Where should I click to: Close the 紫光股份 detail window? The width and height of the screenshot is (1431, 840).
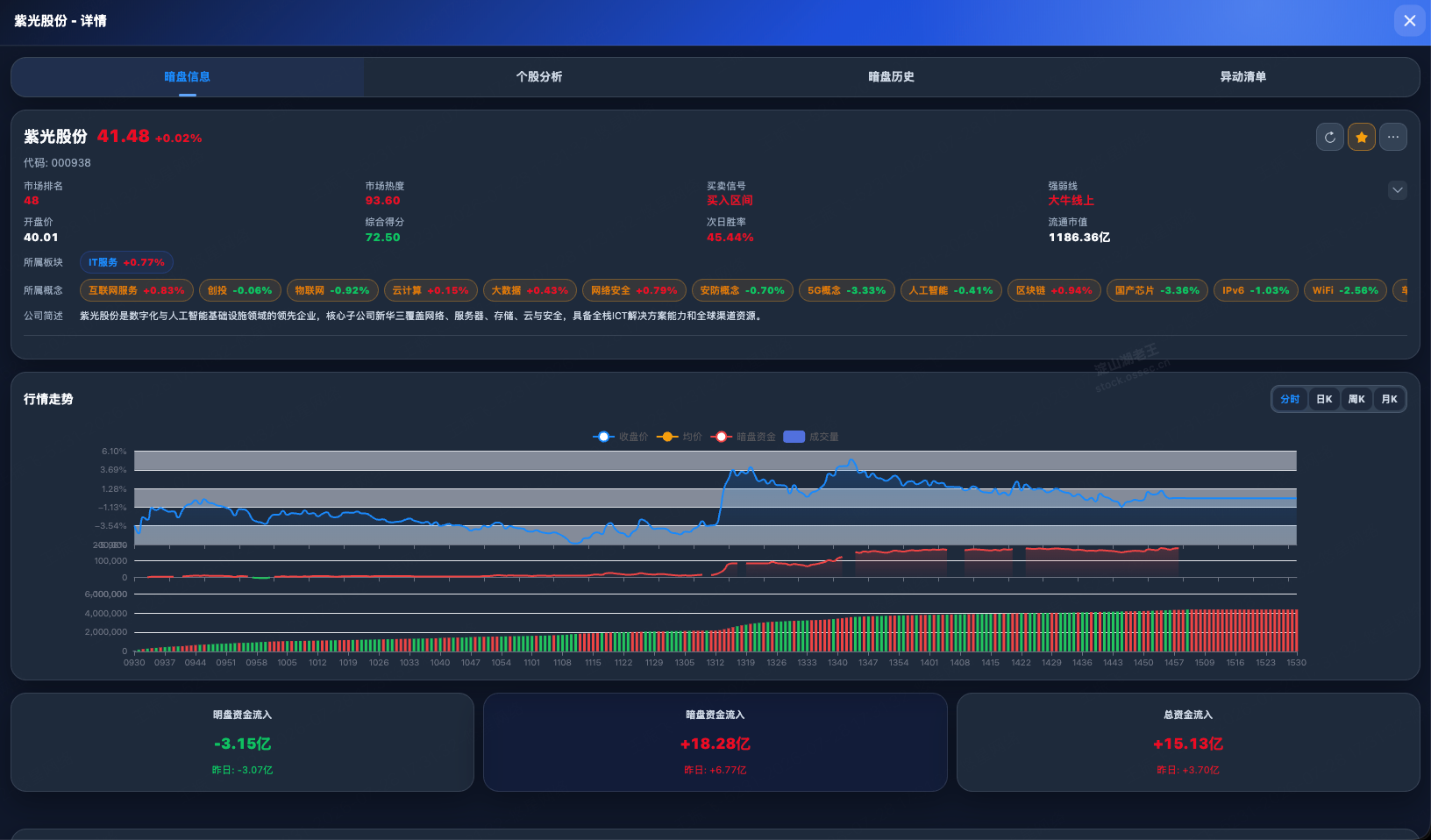1410,20
